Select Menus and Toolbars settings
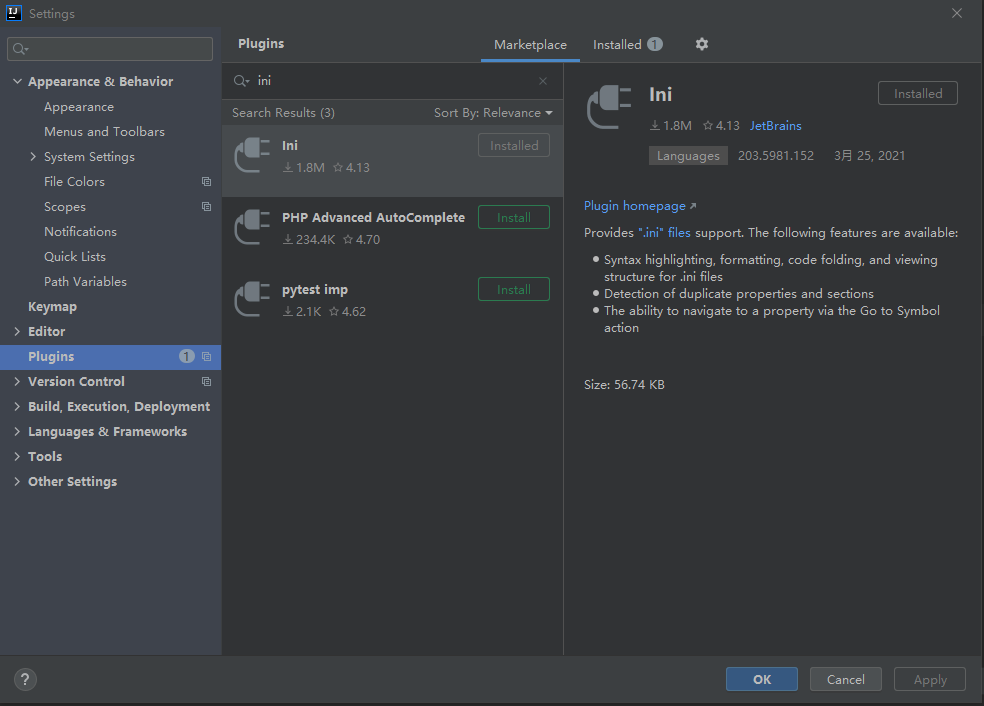The width and height of the screenshot is (984, 706). [104, 132]
